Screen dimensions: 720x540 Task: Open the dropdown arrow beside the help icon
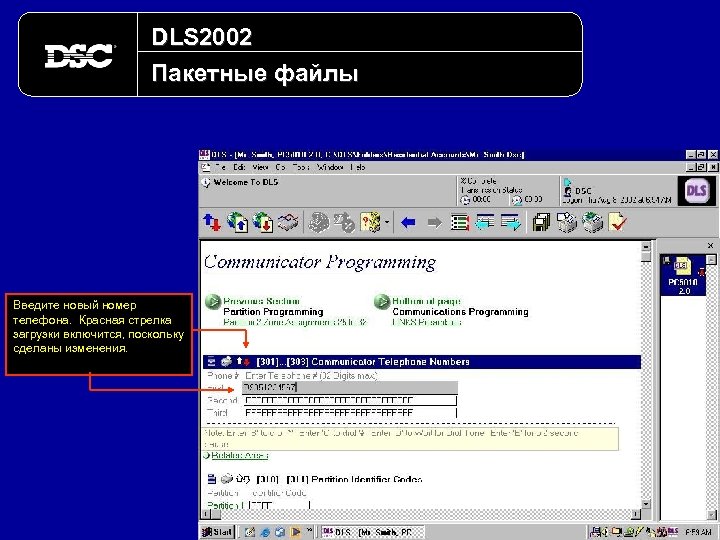[387, 223]
